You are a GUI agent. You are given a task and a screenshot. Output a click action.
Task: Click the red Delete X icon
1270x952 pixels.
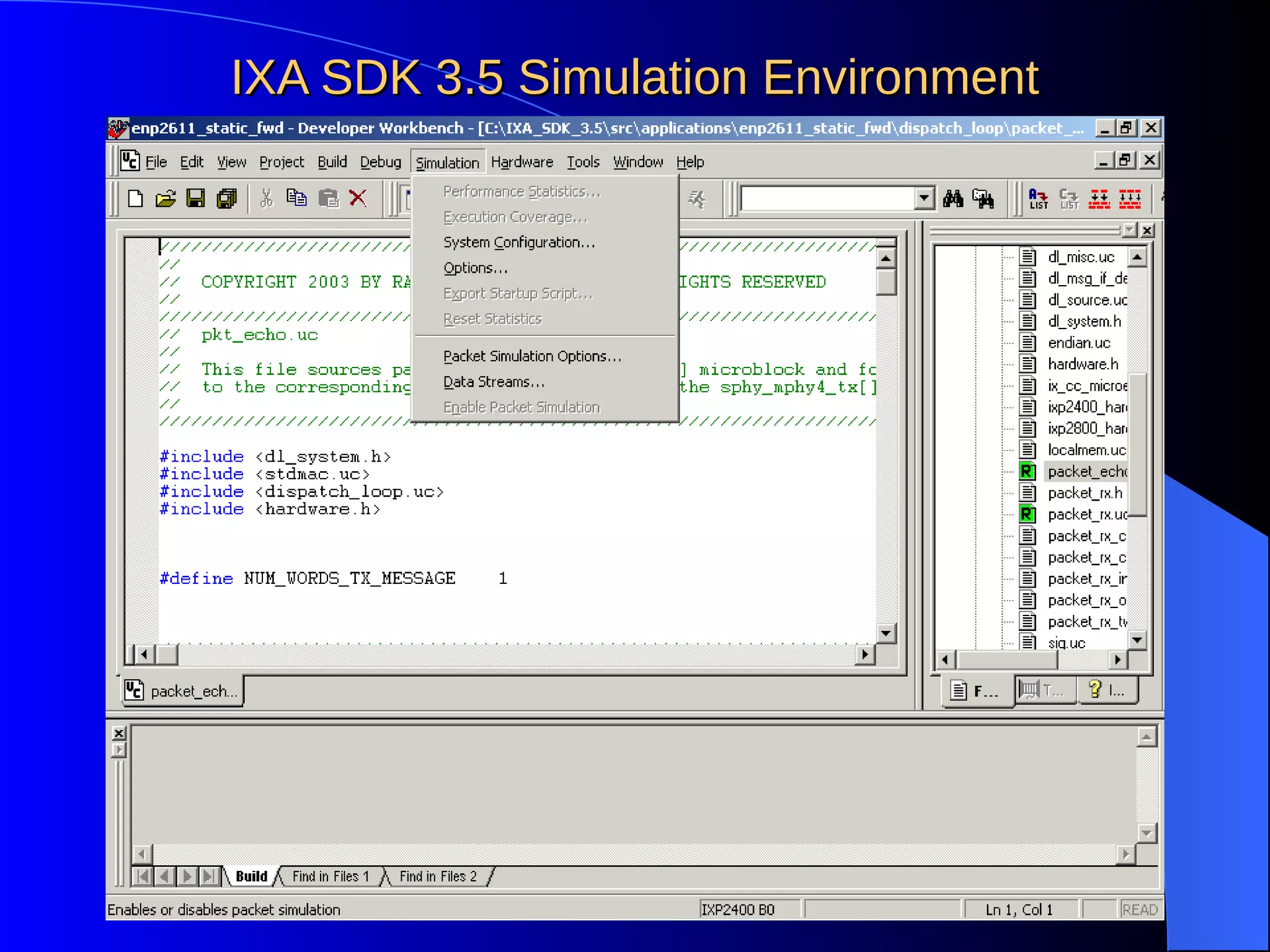click(x=358, y=198)
